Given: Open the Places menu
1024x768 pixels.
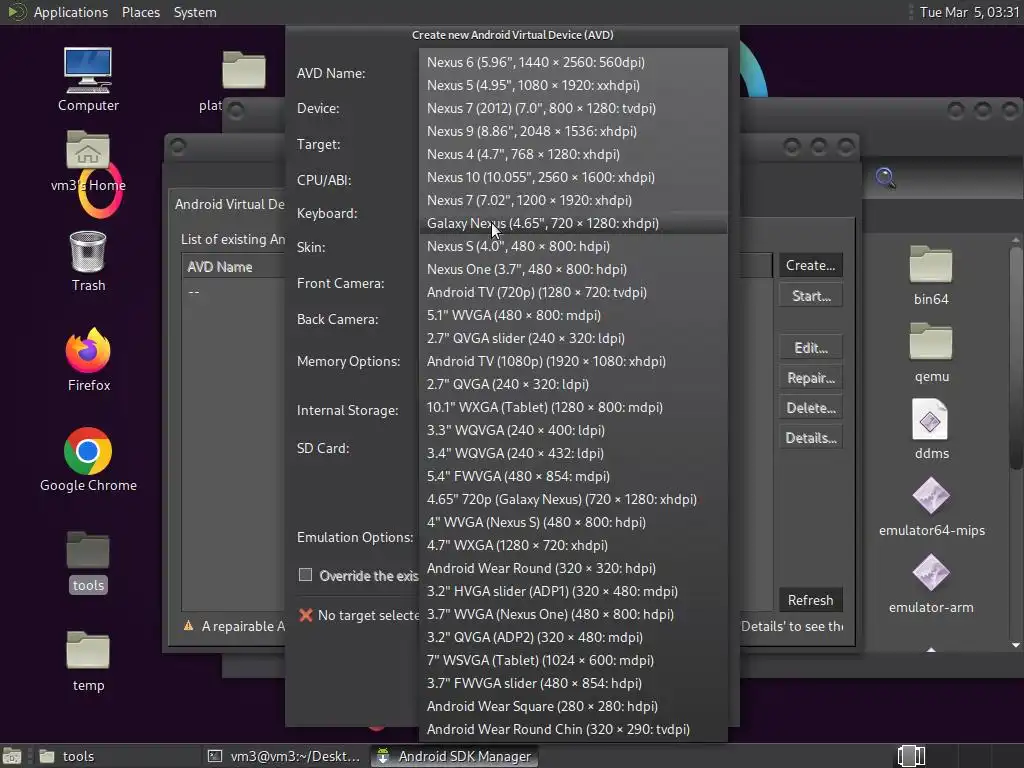Looking at the screenshot, I should point(140,12).
